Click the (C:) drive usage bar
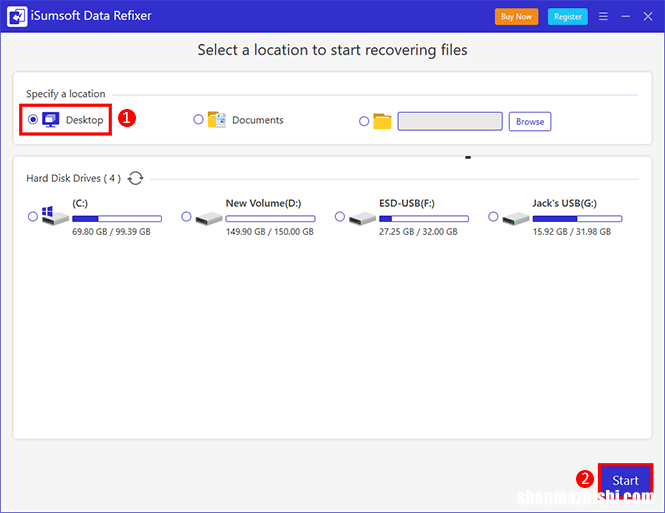This screenshot has width=665, height=513. coord(117,219)
